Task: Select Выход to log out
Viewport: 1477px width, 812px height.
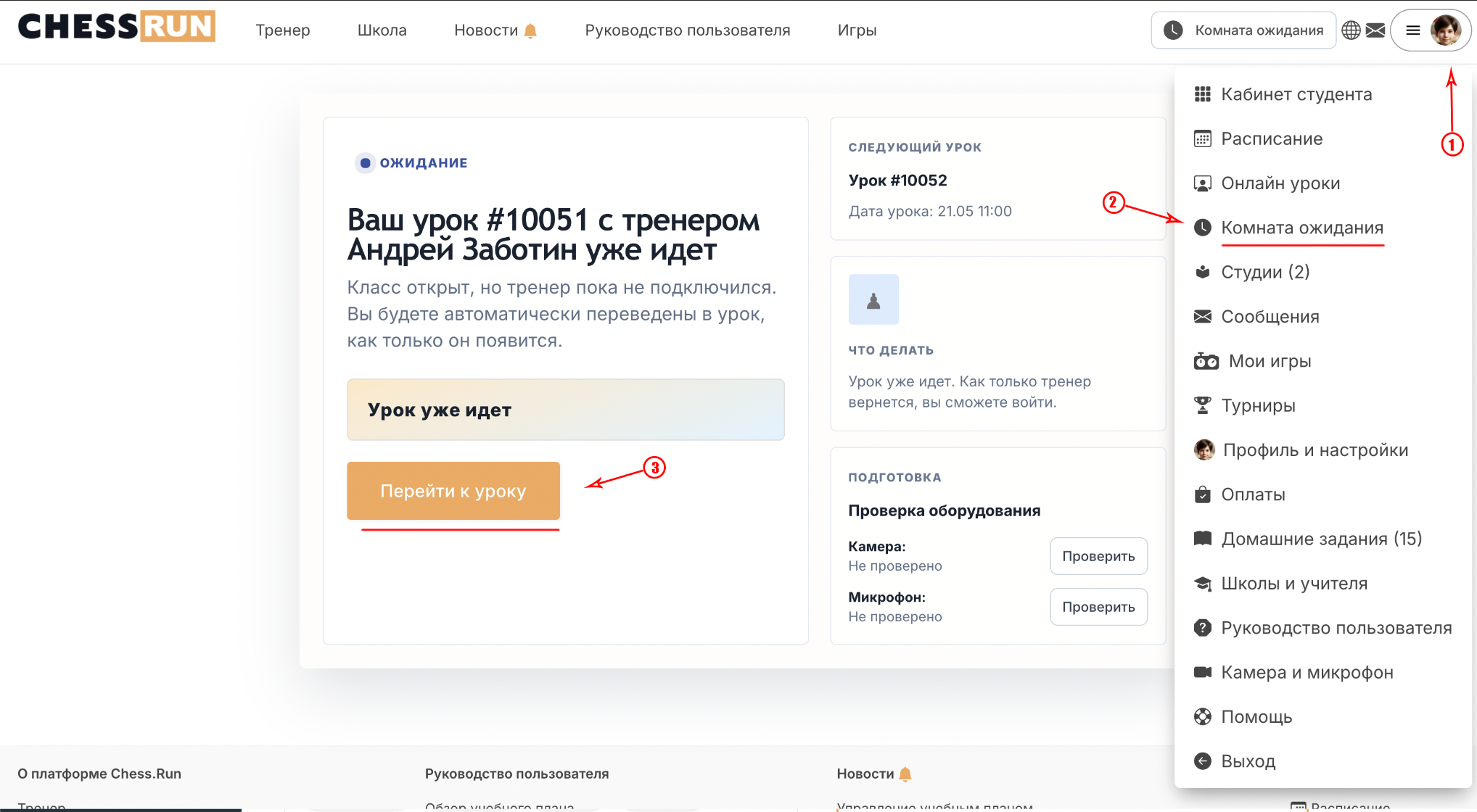Action: coord(1248,761)
